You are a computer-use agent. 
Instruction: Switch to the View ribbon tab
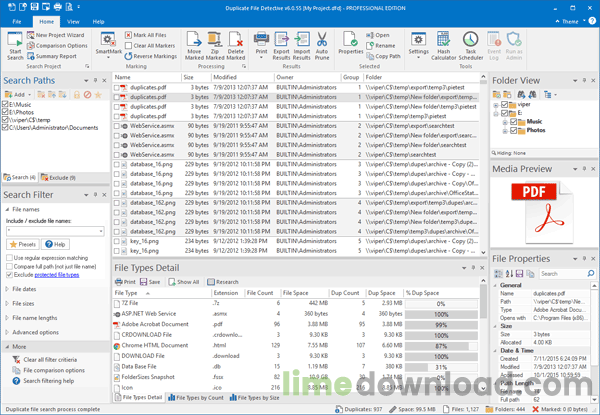click(73, 21)
